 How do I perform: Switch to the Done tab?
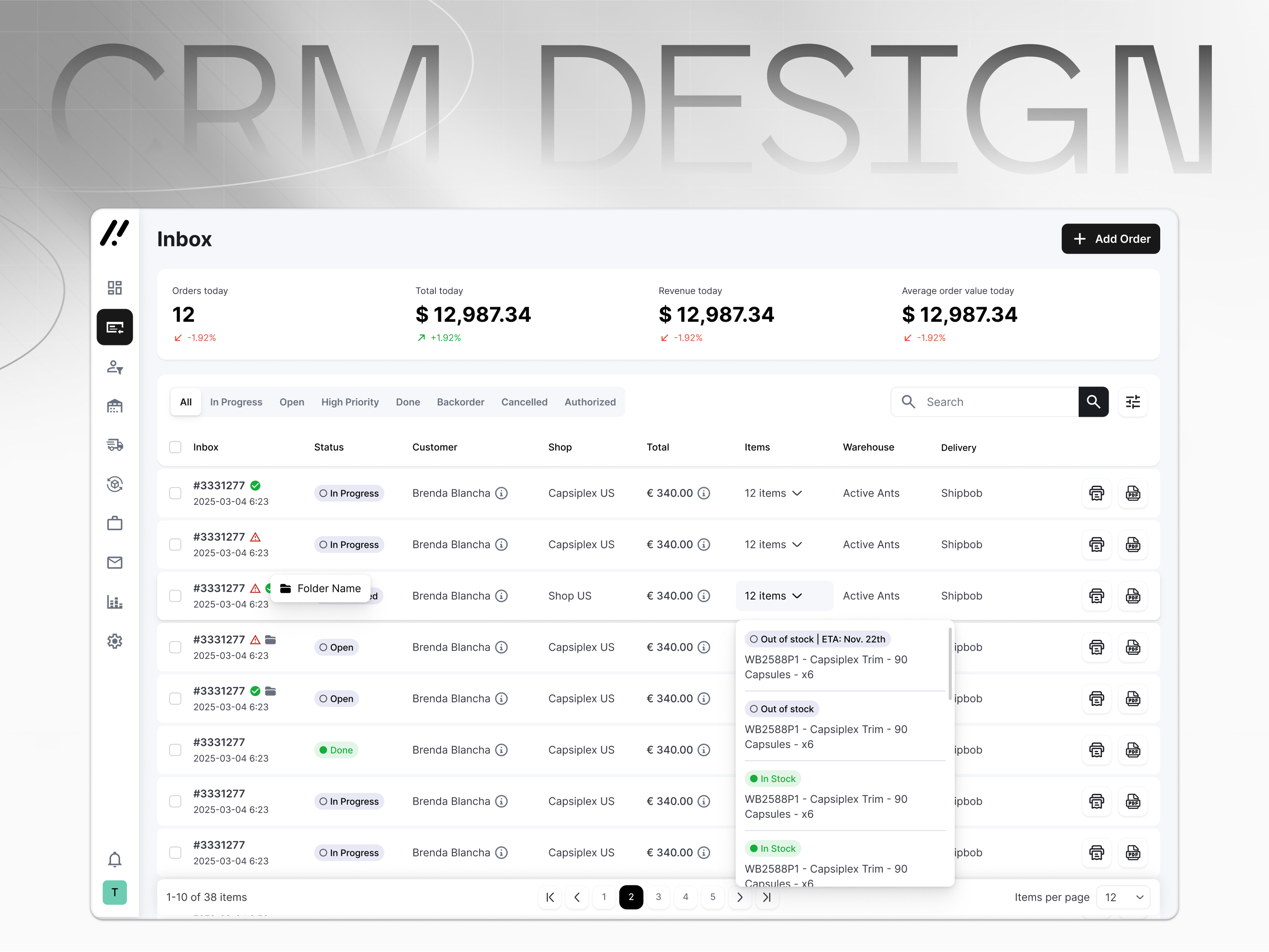[408, 402]
